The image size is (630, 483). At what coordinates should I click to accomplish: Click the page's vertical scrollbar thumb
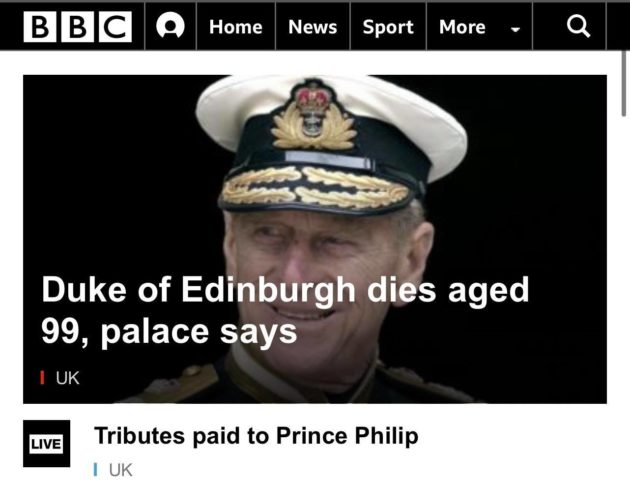click(x=624, y=84)
